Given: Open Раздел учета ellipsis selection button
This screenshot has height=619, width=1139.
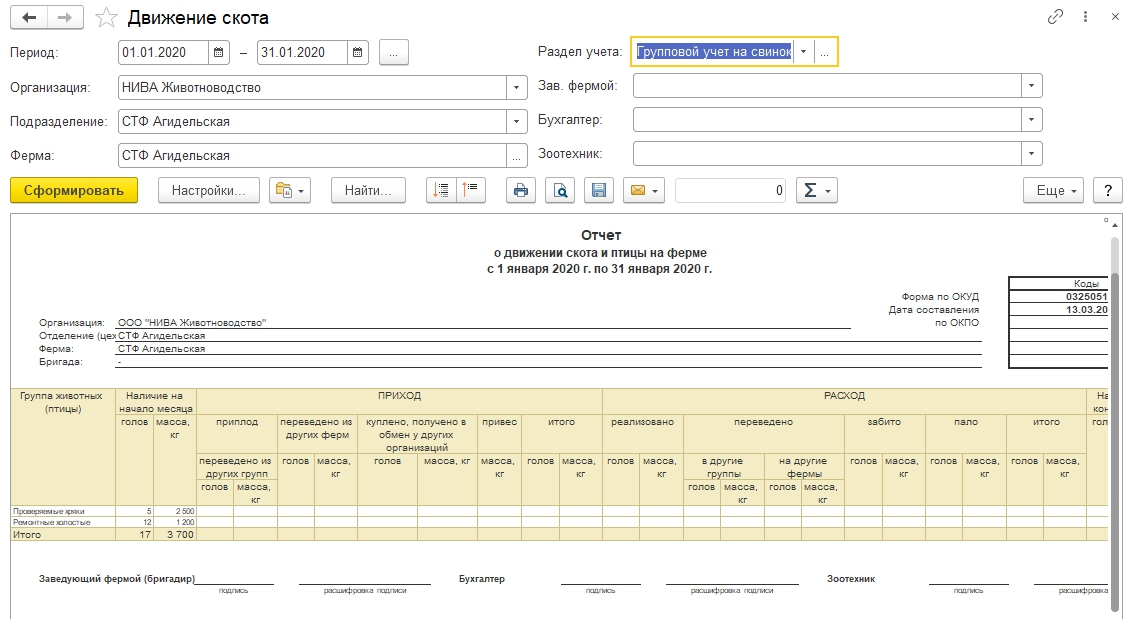Looking at the screenshot, I should click(824, 52).
